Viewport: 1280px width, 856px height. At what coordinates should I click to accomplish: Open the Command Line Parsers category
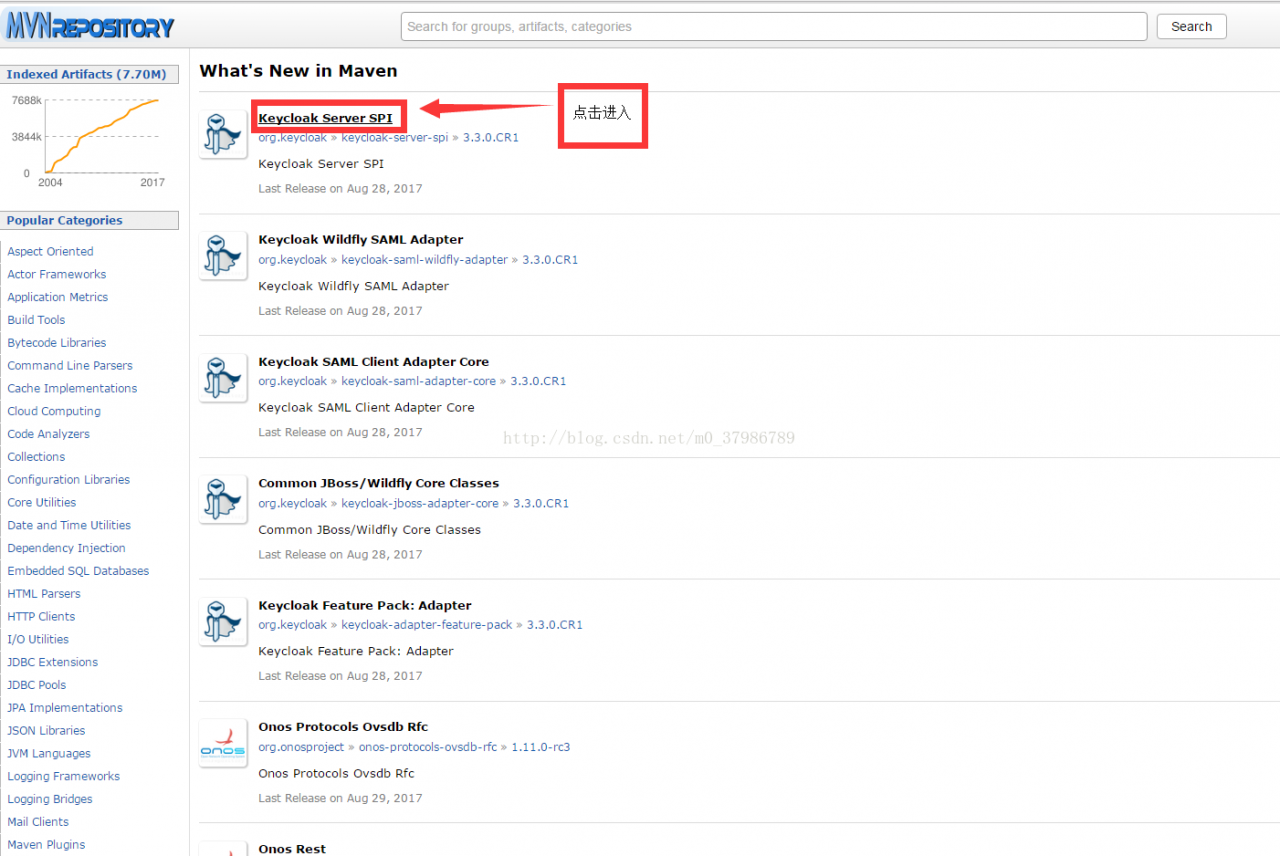pos(70,366)
